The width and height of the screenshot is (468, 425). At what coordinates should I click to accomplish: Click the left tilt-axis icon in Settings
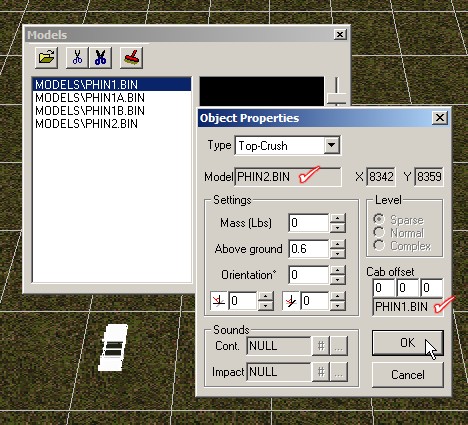[219, 301]
